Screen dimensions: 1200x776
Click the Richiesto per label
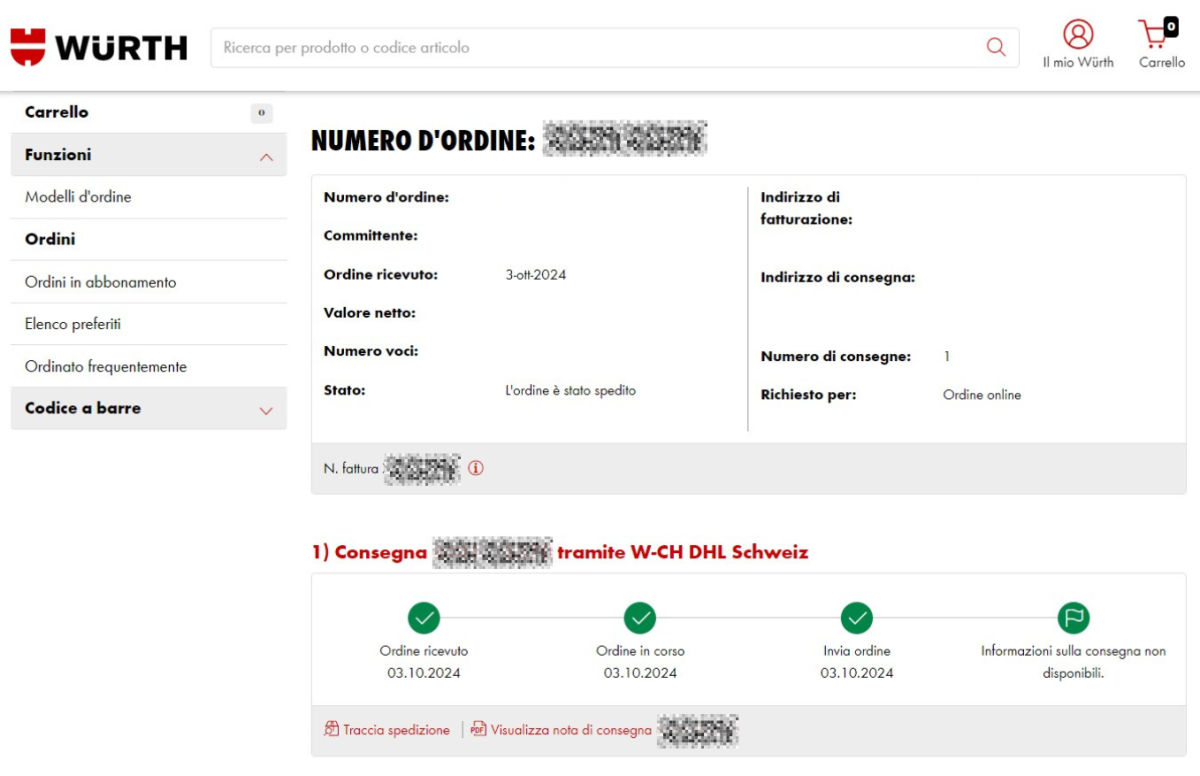(809, 394)
